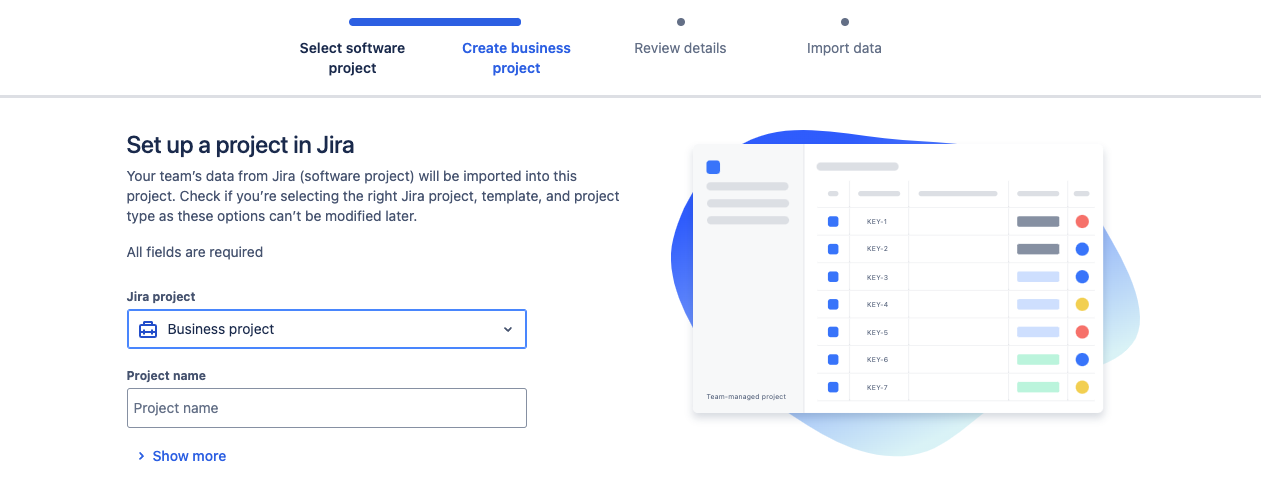This screenshot has width=1261, height=492.
Task: Focus the Project name input field
Action: [326, 408]
